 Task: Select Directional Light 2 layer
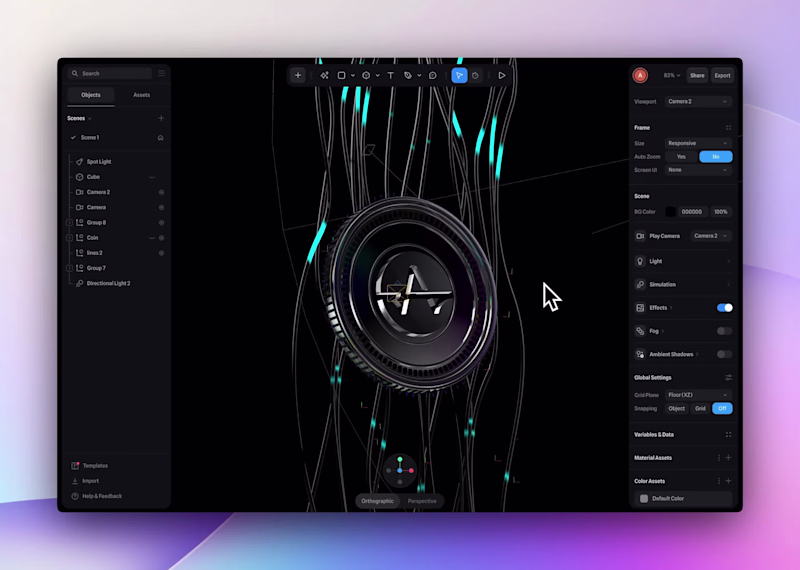tap(108, 284)
